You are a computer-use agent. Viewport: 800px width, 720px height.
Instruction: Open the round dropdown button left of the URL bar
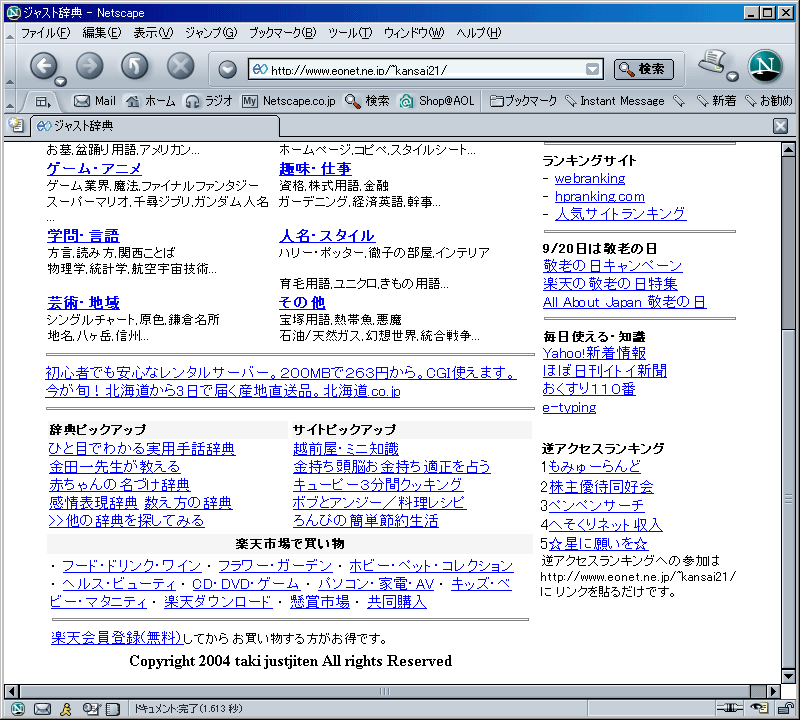coord(228,69)
